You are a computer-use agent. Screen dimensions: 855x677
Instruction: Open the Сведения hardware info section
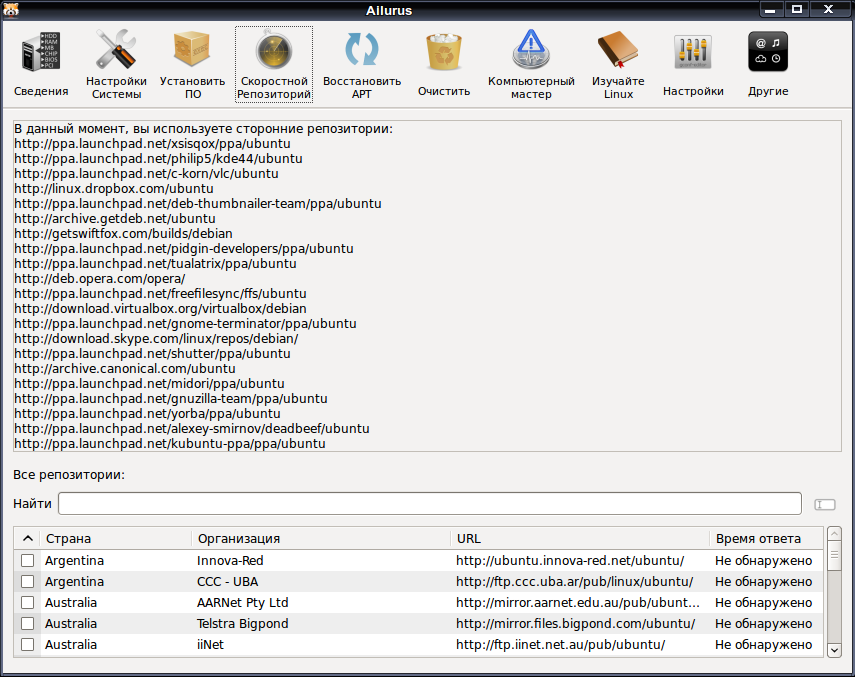coord(41,64)
